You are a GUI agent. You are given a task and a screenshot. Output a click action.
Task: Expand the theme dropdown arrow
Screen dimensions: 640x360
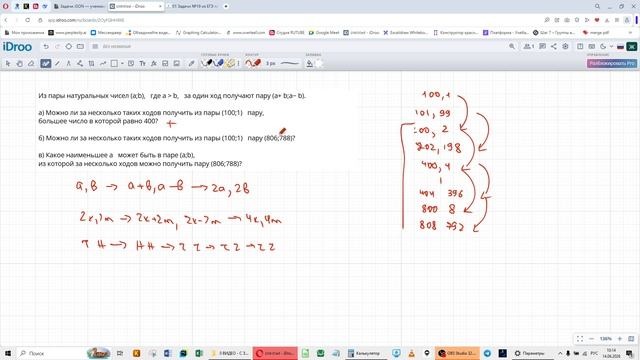coord(611,47)
